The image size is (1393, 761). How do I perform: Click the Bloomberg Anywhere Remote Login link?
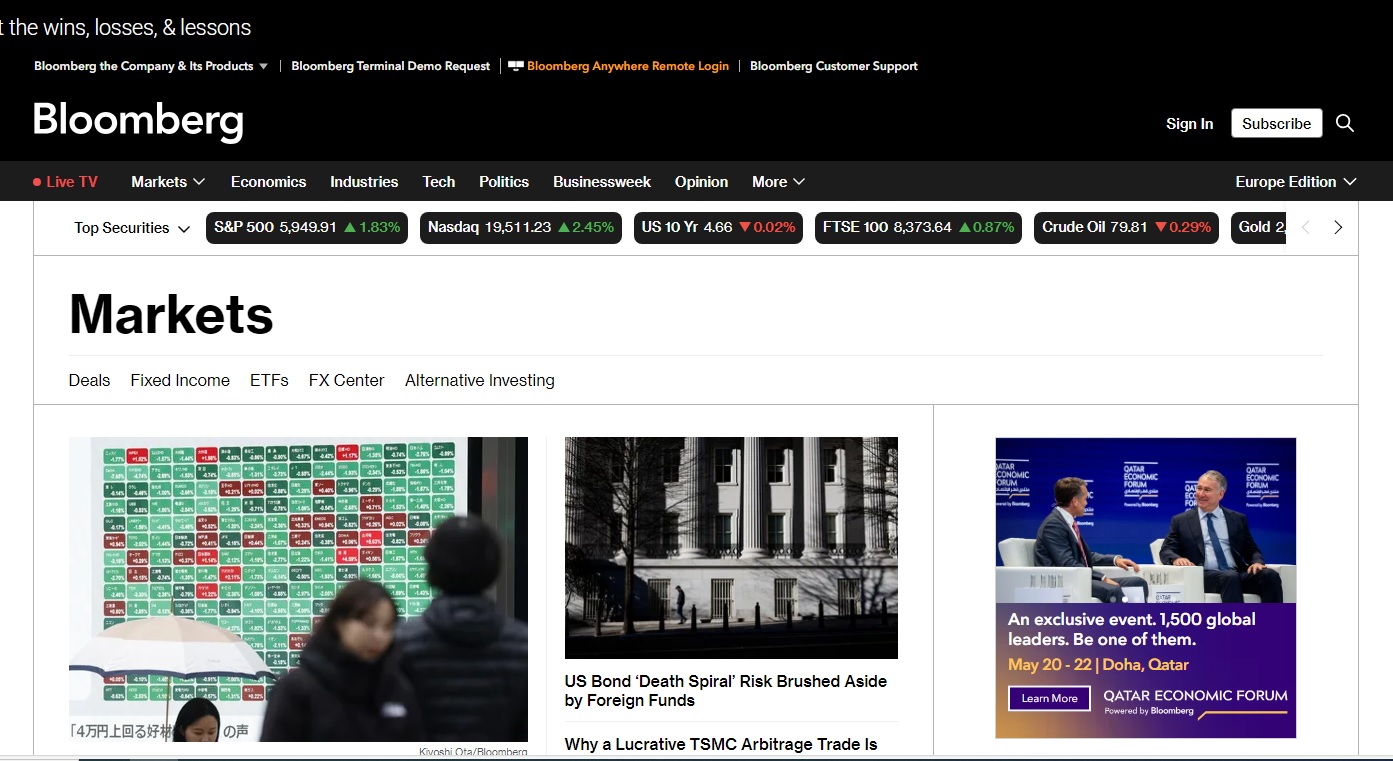click(627, 66)
